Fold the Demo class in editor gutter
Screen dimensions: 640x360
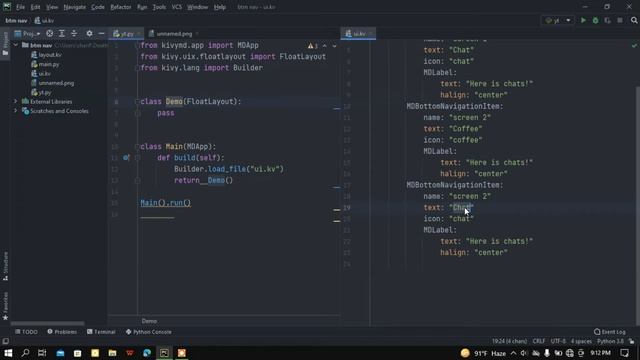[x=138, y=102]
